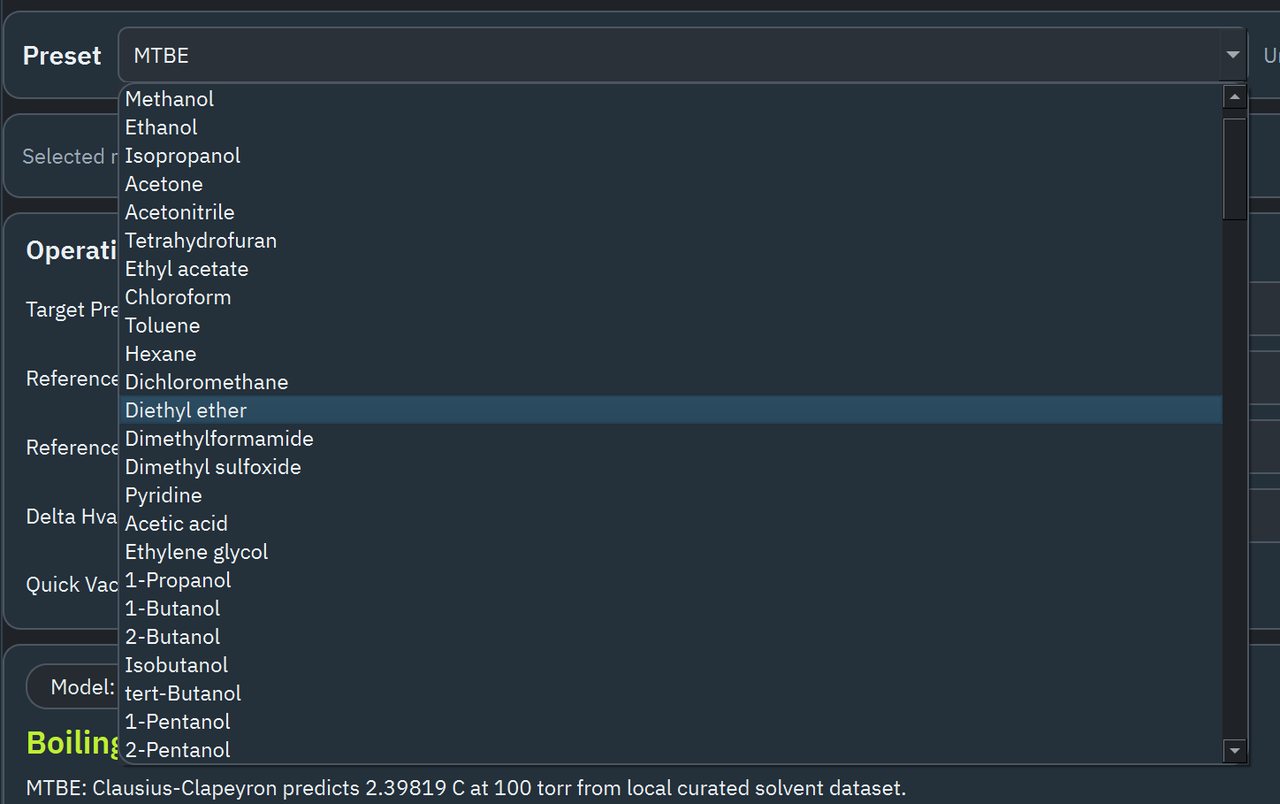Click the dropdown scrollbar up arrow
This screenshot has height=804, width=1280.
(x=1234, y=96)
